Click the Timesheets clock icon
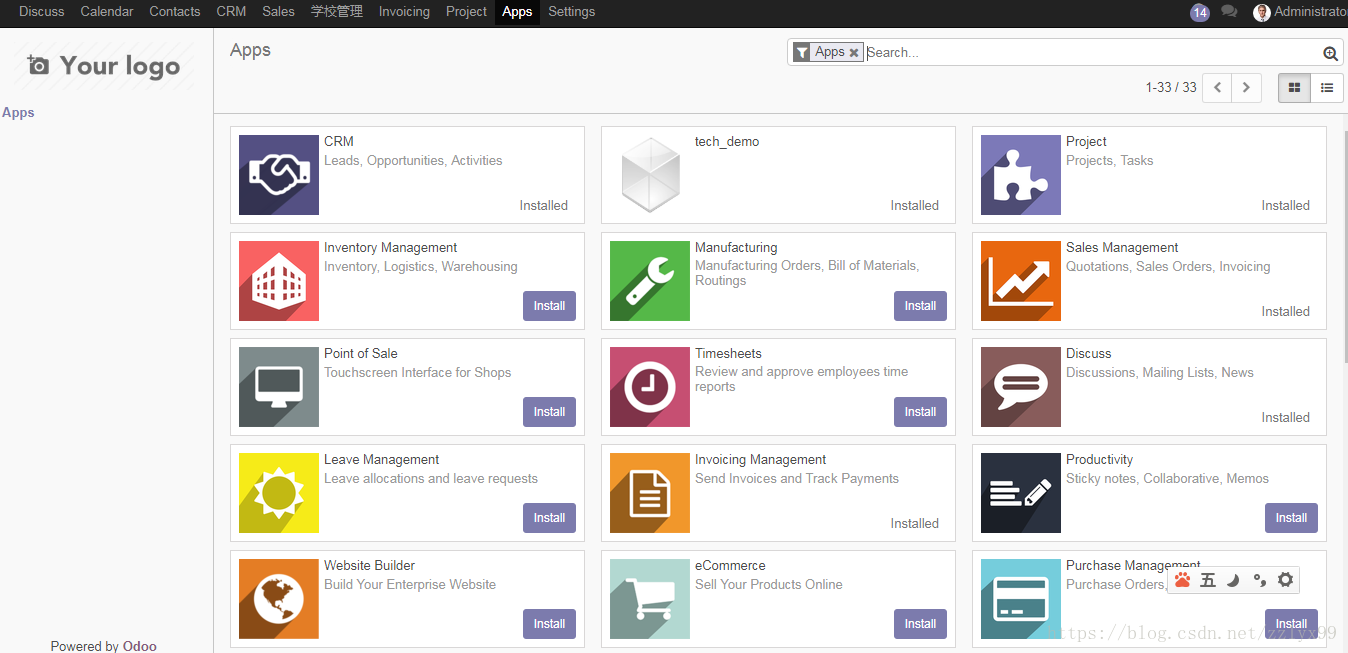Viewport: 1348px width, 653px height. 650,387
